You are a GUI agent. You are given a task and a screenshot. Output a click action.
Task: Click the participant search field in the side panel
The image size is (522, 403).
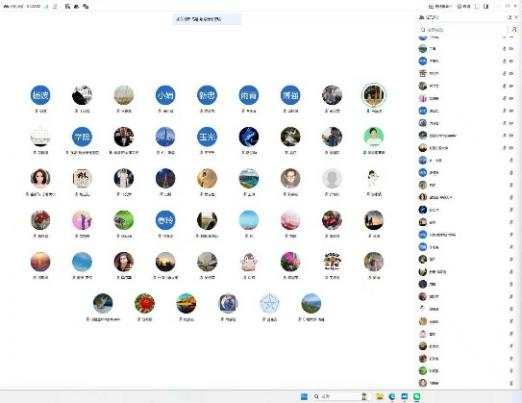463,30
